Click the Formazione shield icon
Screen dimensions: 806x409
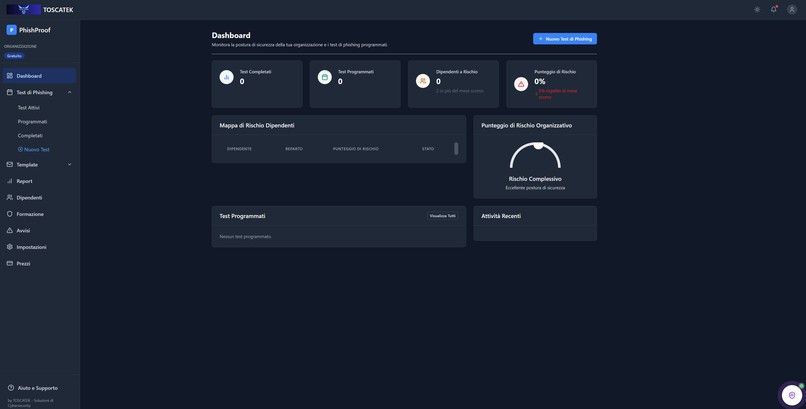10,214
